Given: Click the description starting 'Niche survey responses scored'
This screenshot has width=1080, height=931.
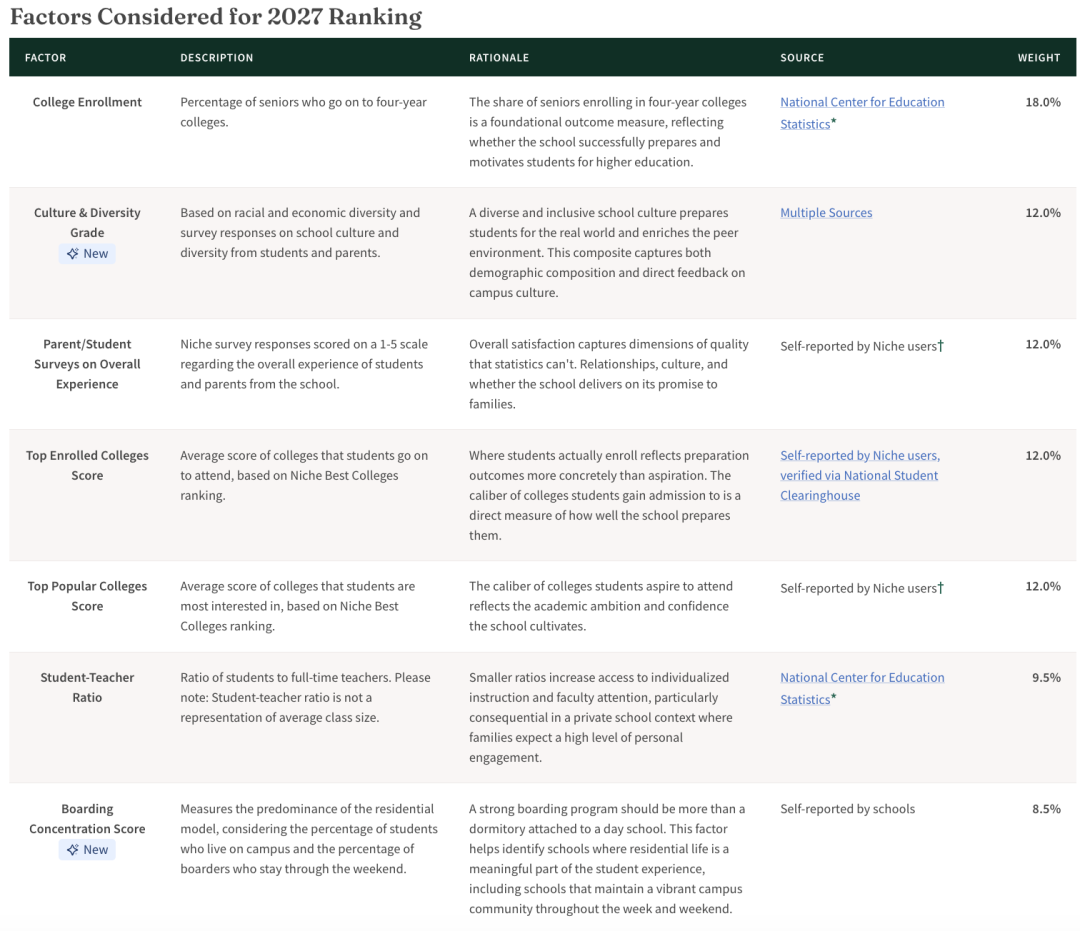Looking at the screenshot, I should [304, 364].
